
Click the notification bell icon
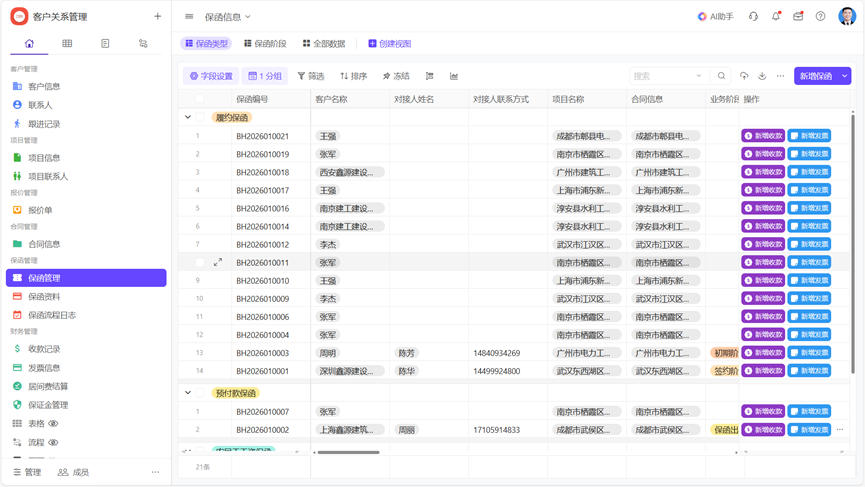(776, 17)
